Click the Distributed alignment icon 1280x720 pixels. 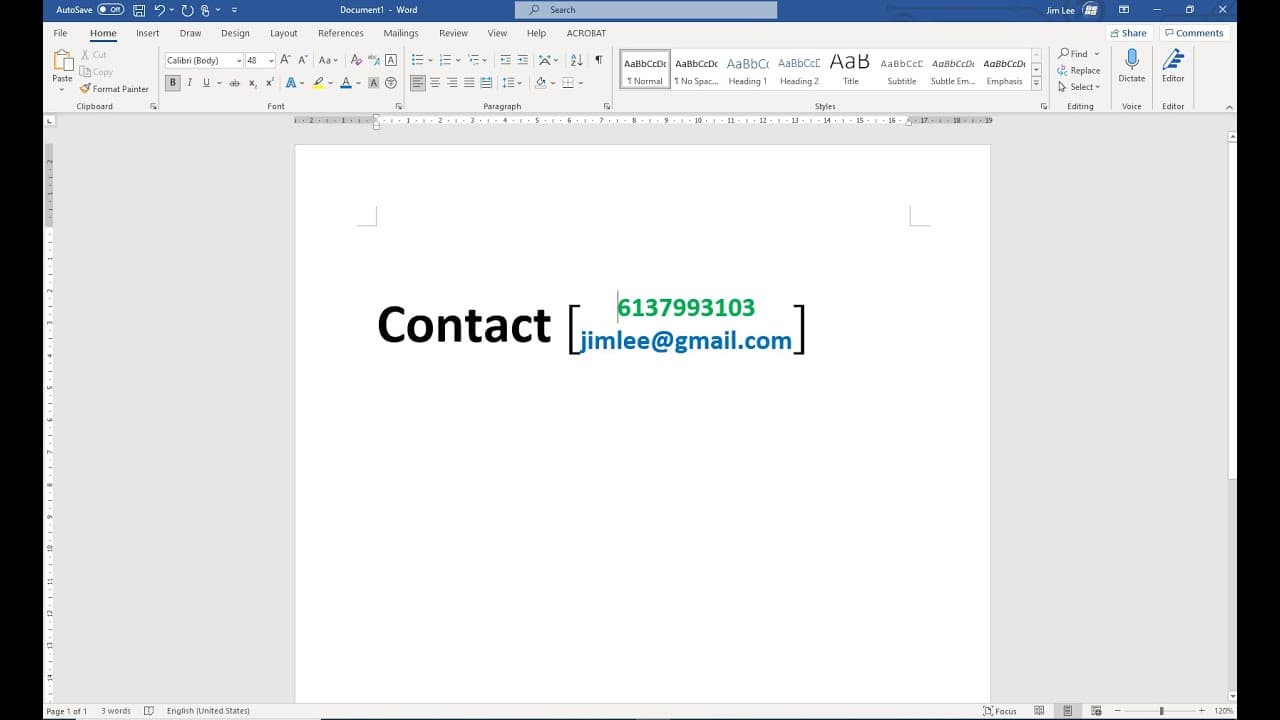click(486, 83)
